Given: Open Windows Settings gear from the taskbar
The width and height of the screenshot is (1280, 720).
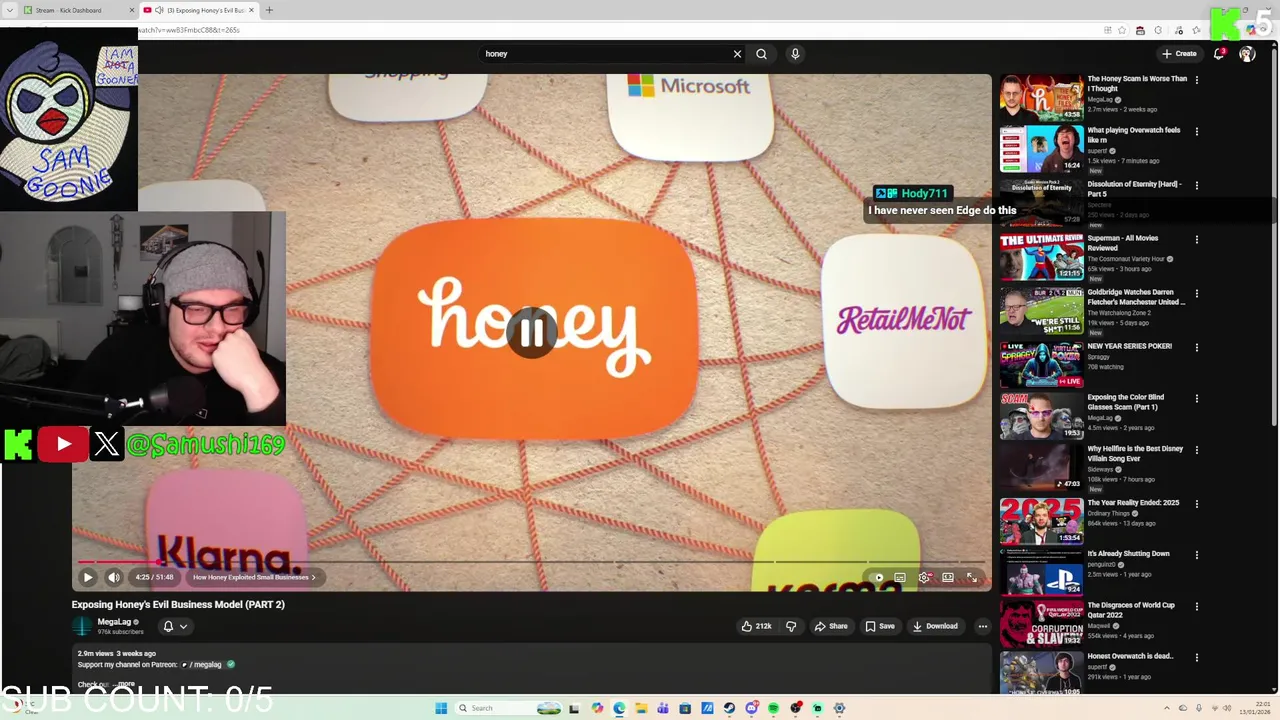Looking at the screenshot, I should point(839,708).
